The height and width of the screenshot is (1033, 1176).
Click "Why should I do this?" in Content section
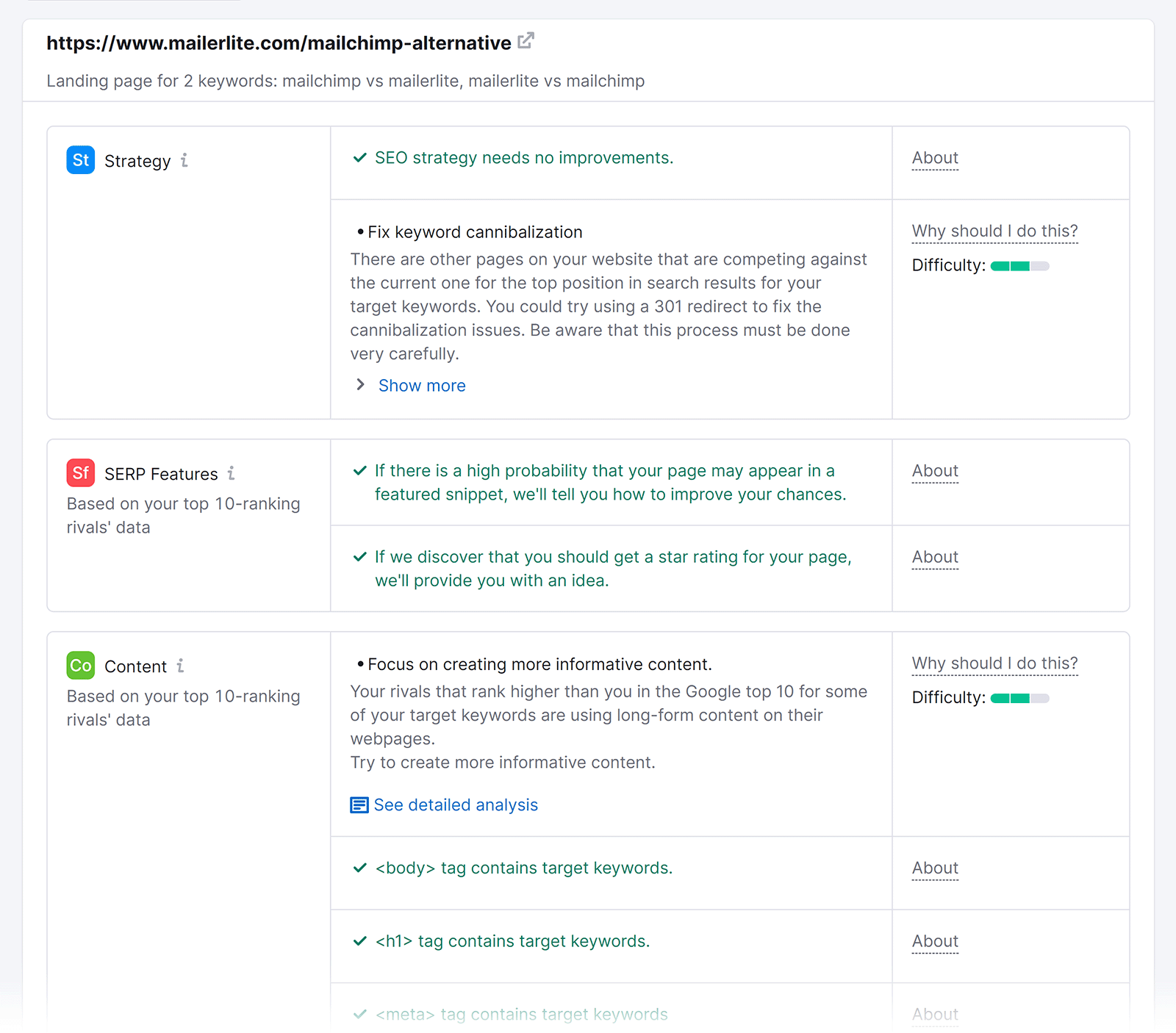pyautogui.click(x=994, y=663)
